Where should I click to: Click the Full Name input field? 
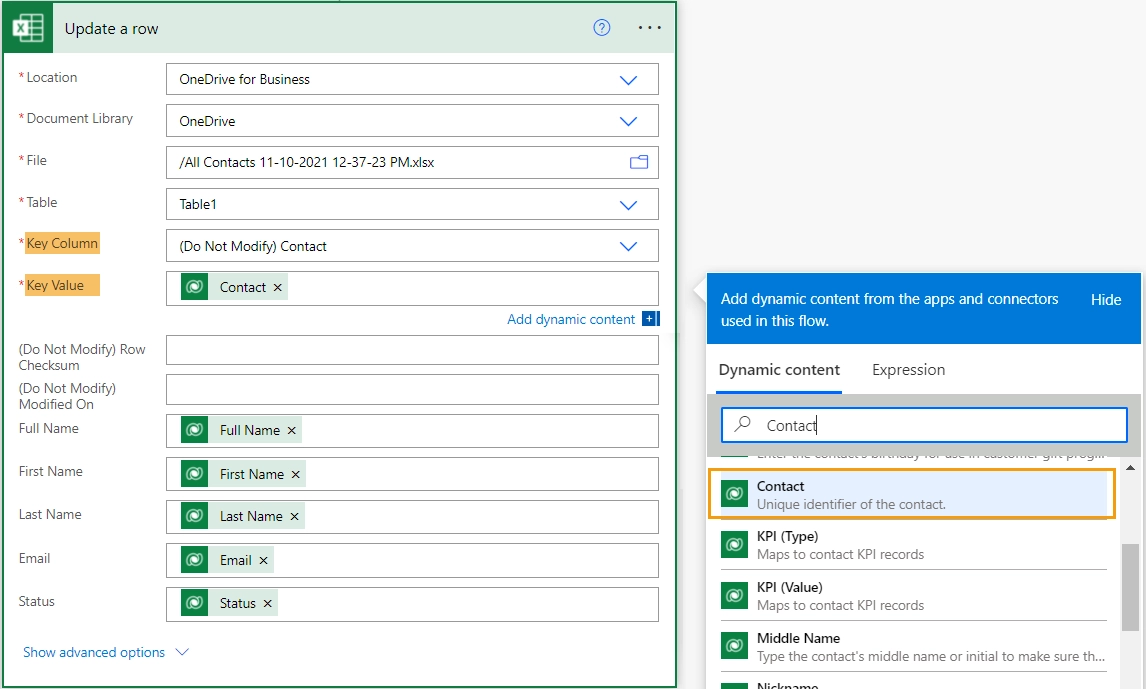point(412,430)
